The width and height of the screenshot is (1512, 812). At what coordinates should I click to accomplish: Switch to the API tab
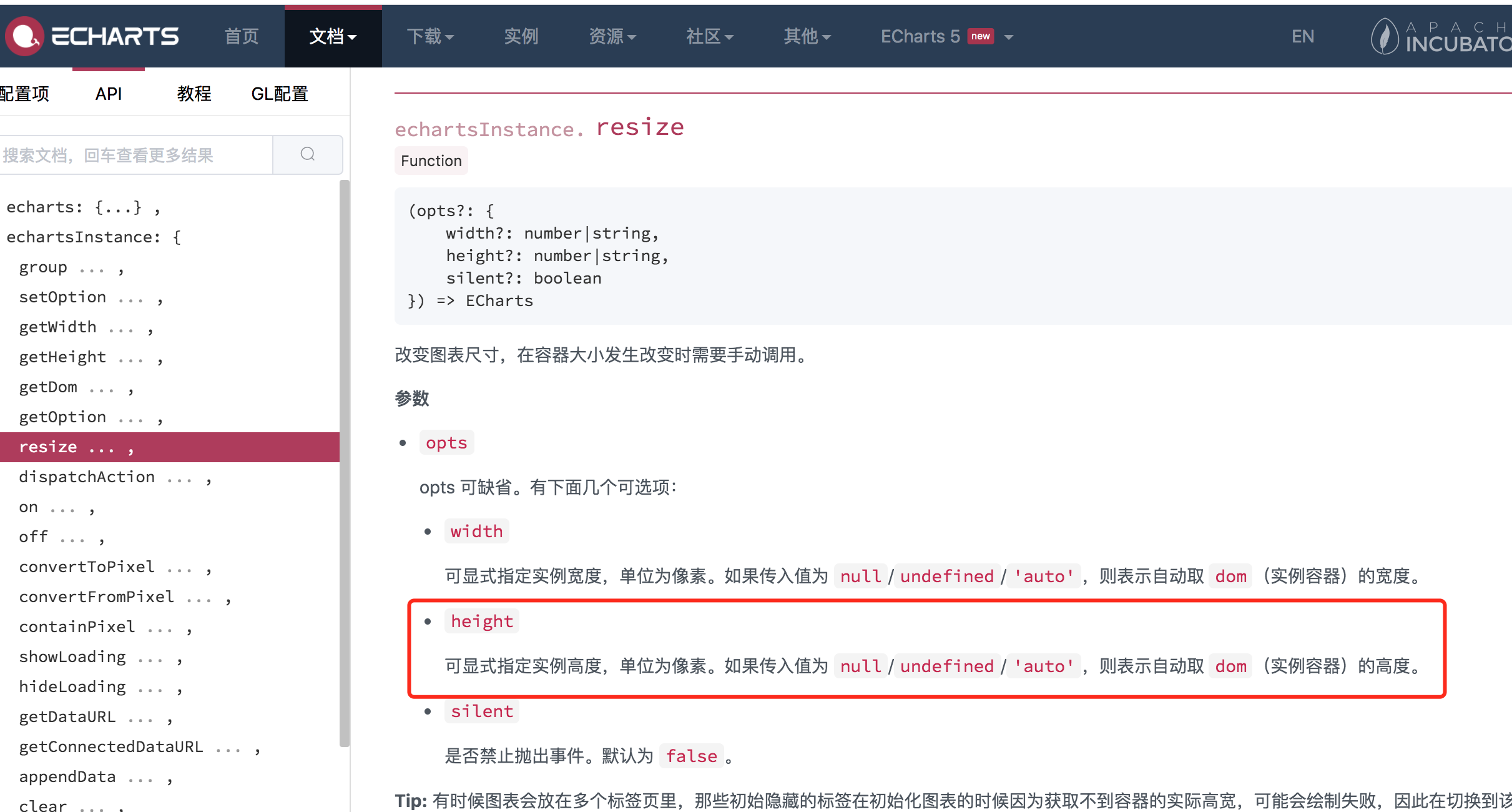click(109, 94)
